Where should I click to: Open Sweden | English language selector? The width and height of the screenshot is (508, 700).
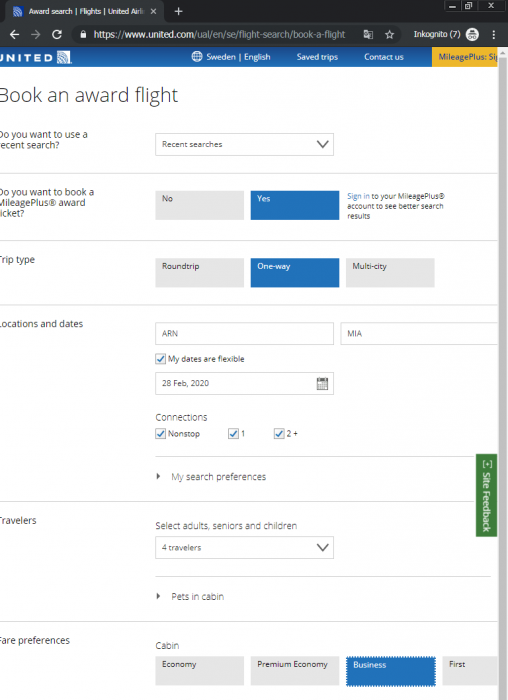coord(231,57)
